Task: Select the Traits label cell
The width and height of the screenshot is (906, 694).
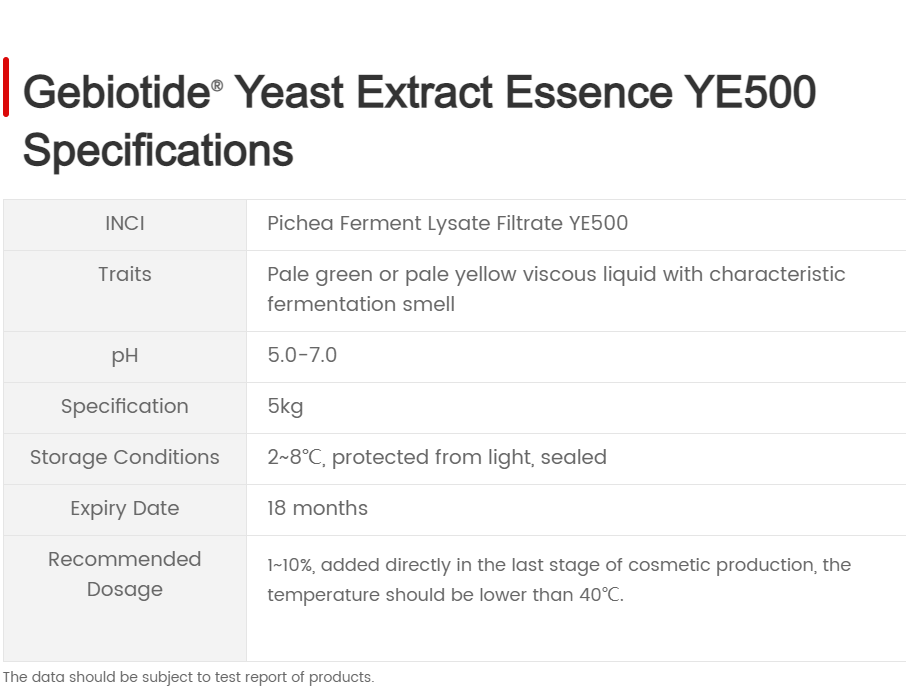Action: pyautogui.click(x=125, y=291)
